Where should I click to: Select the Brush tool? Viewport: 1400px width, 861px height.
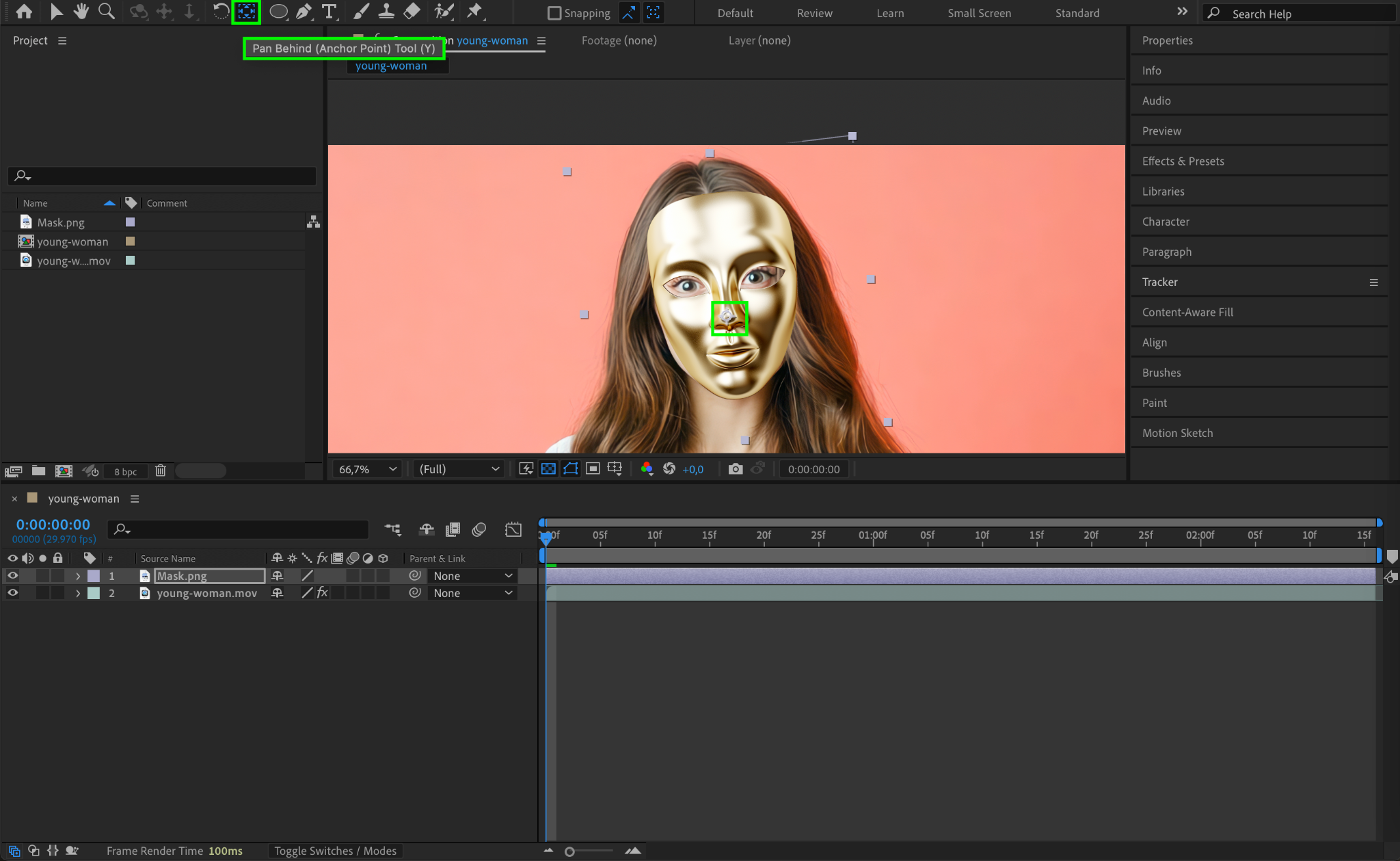(361, 12)
